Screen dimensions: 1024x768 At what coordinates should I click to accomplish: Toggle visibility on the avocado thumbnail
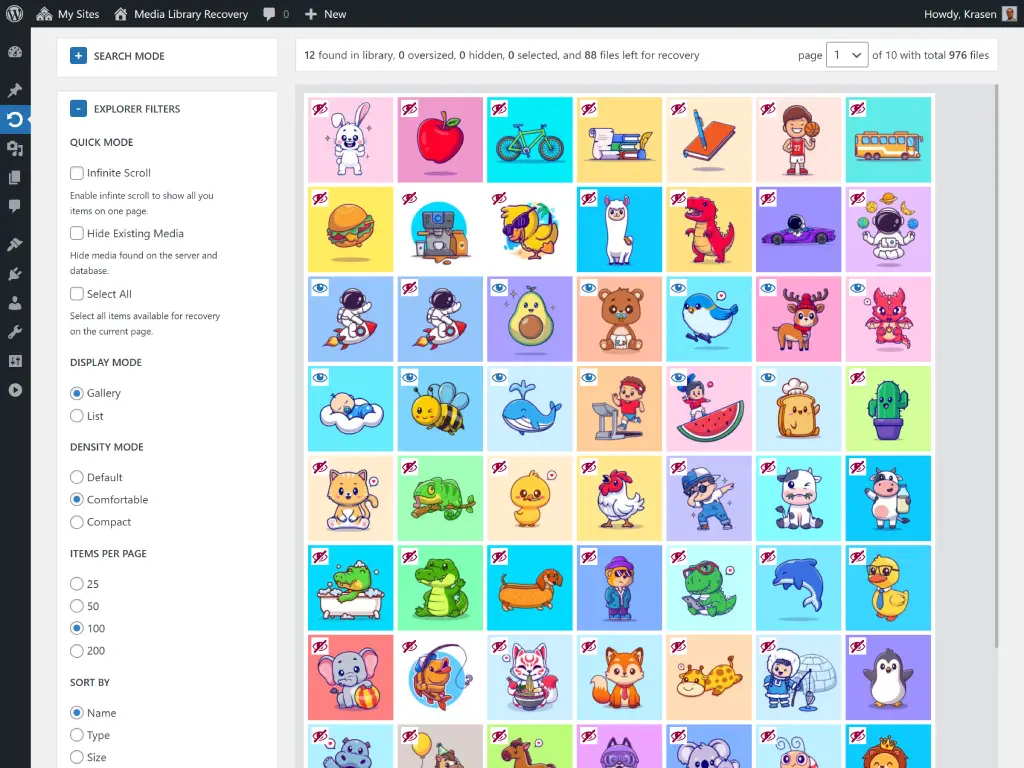499,289
